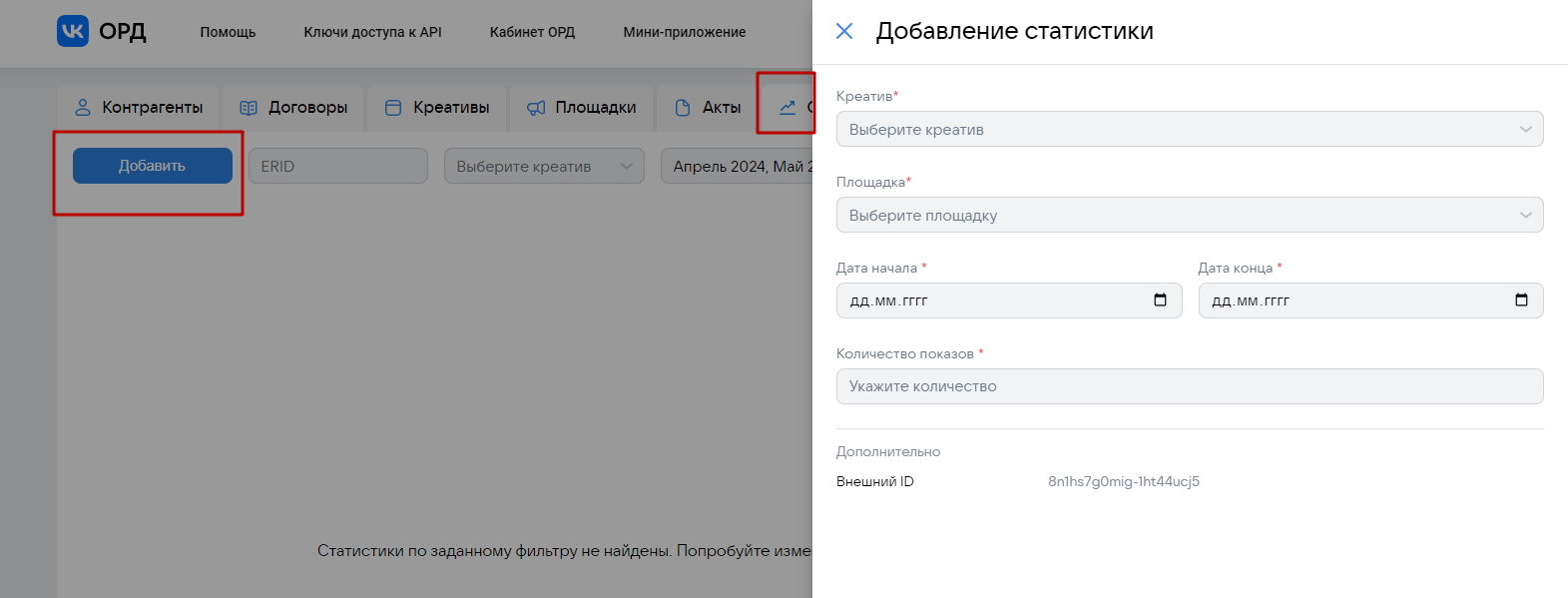Screen dimensions: 1568x598
Task: Open the calendar picker for Дата начала
Action: (1160, 300)
